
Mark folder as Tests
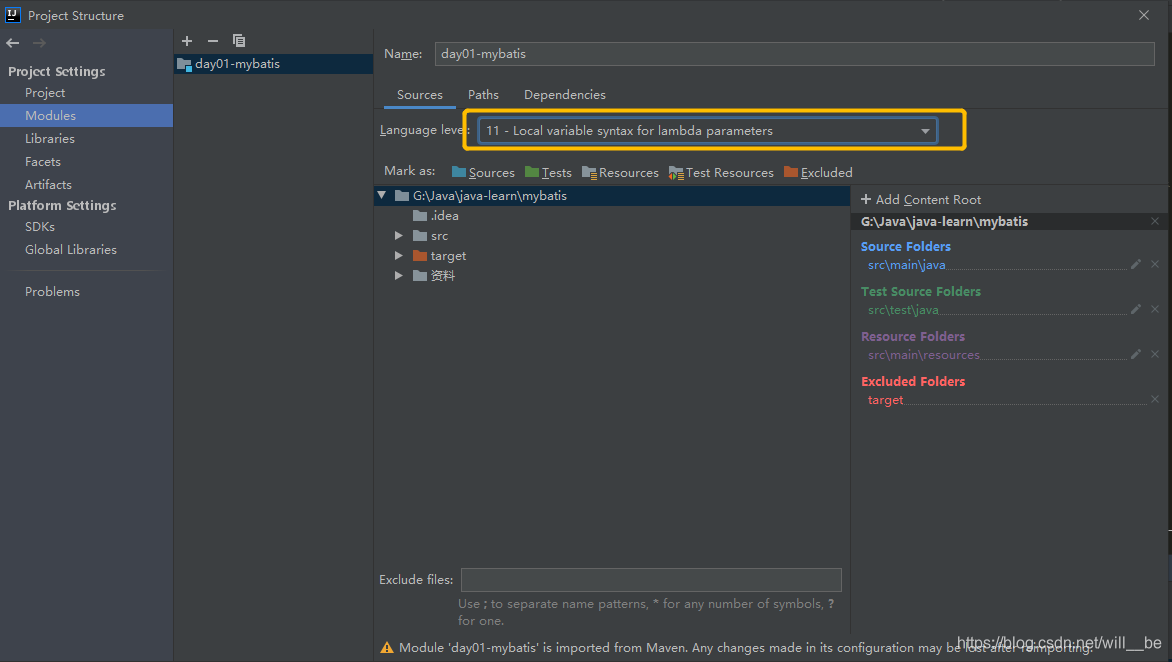click(548, 173)
